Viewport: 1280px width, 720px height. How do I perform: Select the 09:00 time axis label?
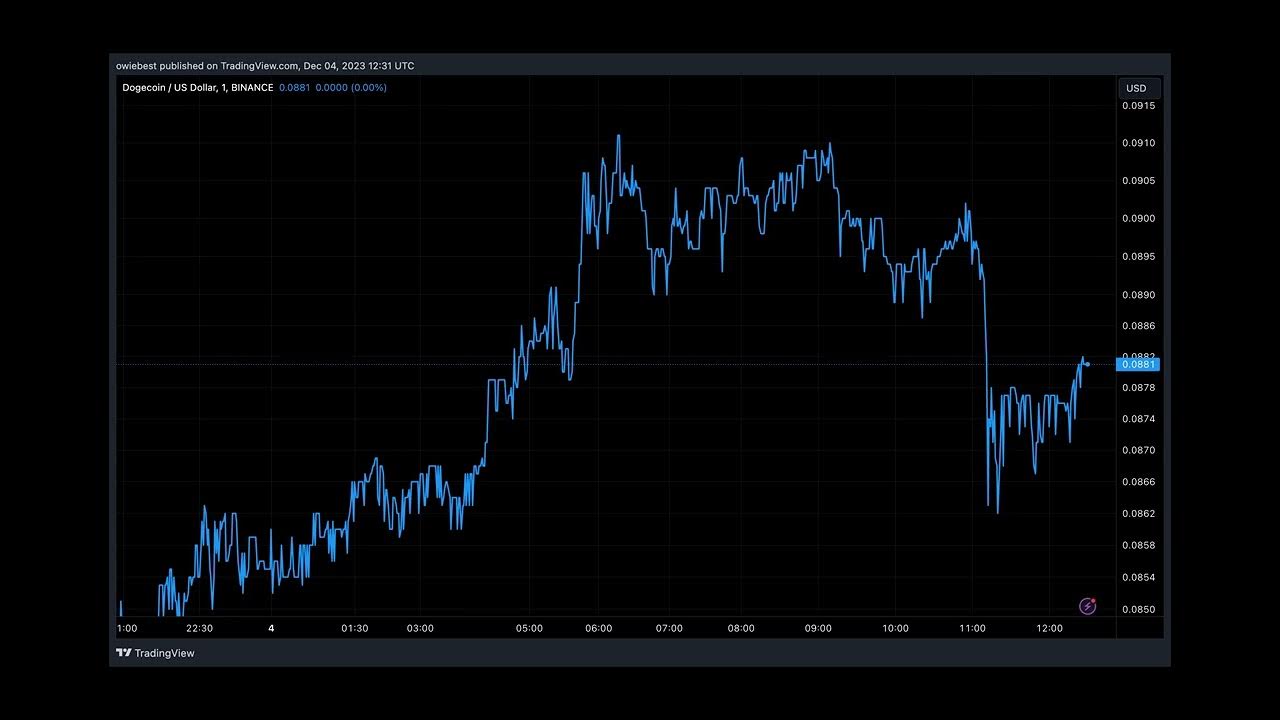coord(818,628)
